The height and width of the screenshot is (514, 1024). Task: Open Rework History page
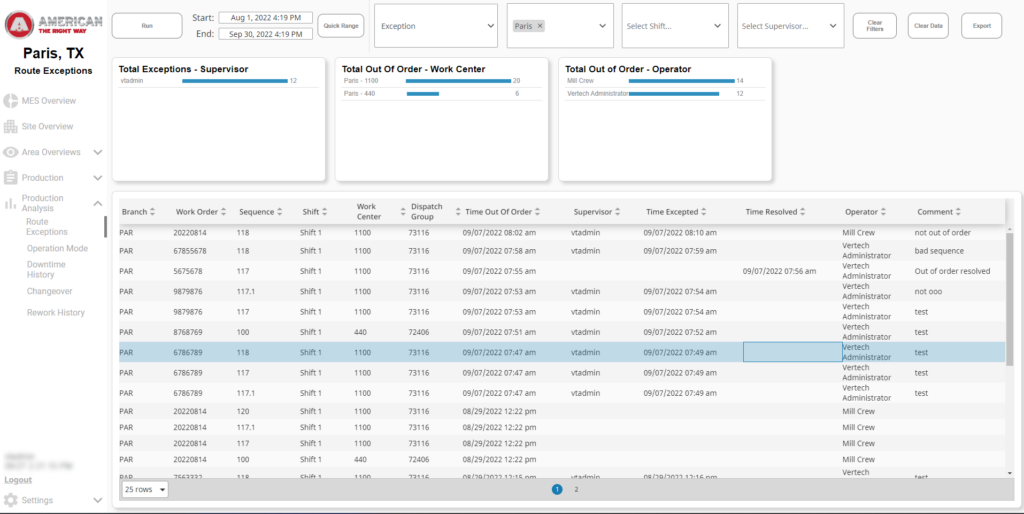56,312
